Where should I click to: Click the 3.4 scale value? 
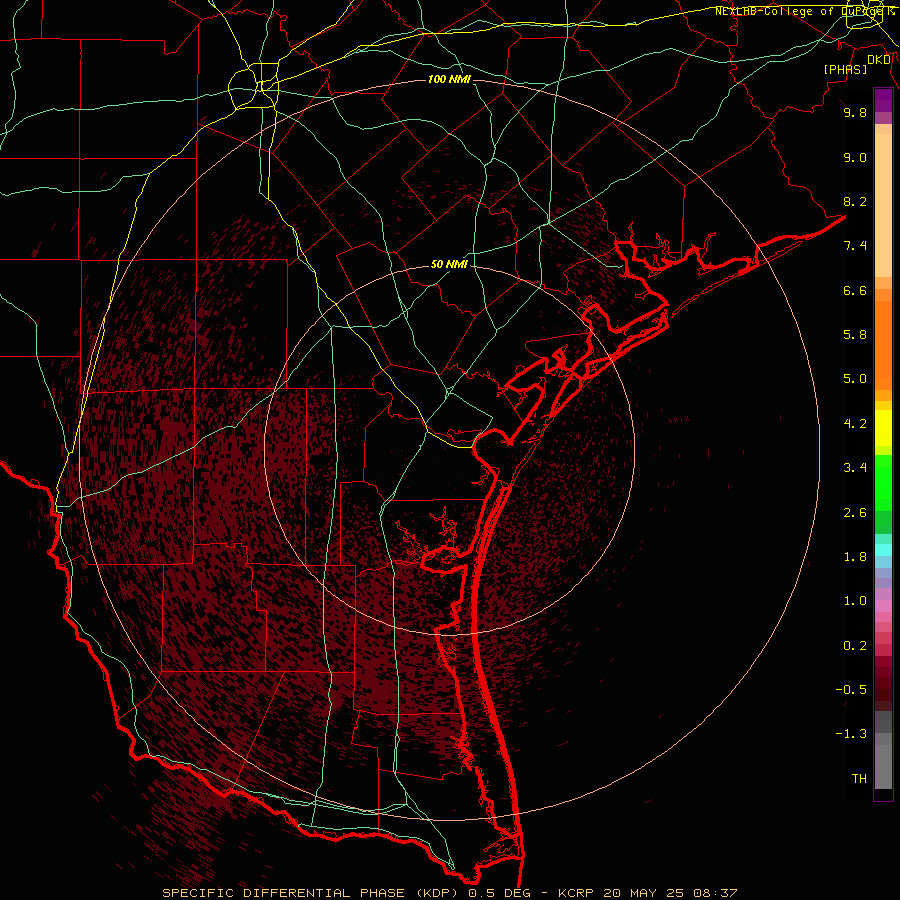click(x=855, y=468)
